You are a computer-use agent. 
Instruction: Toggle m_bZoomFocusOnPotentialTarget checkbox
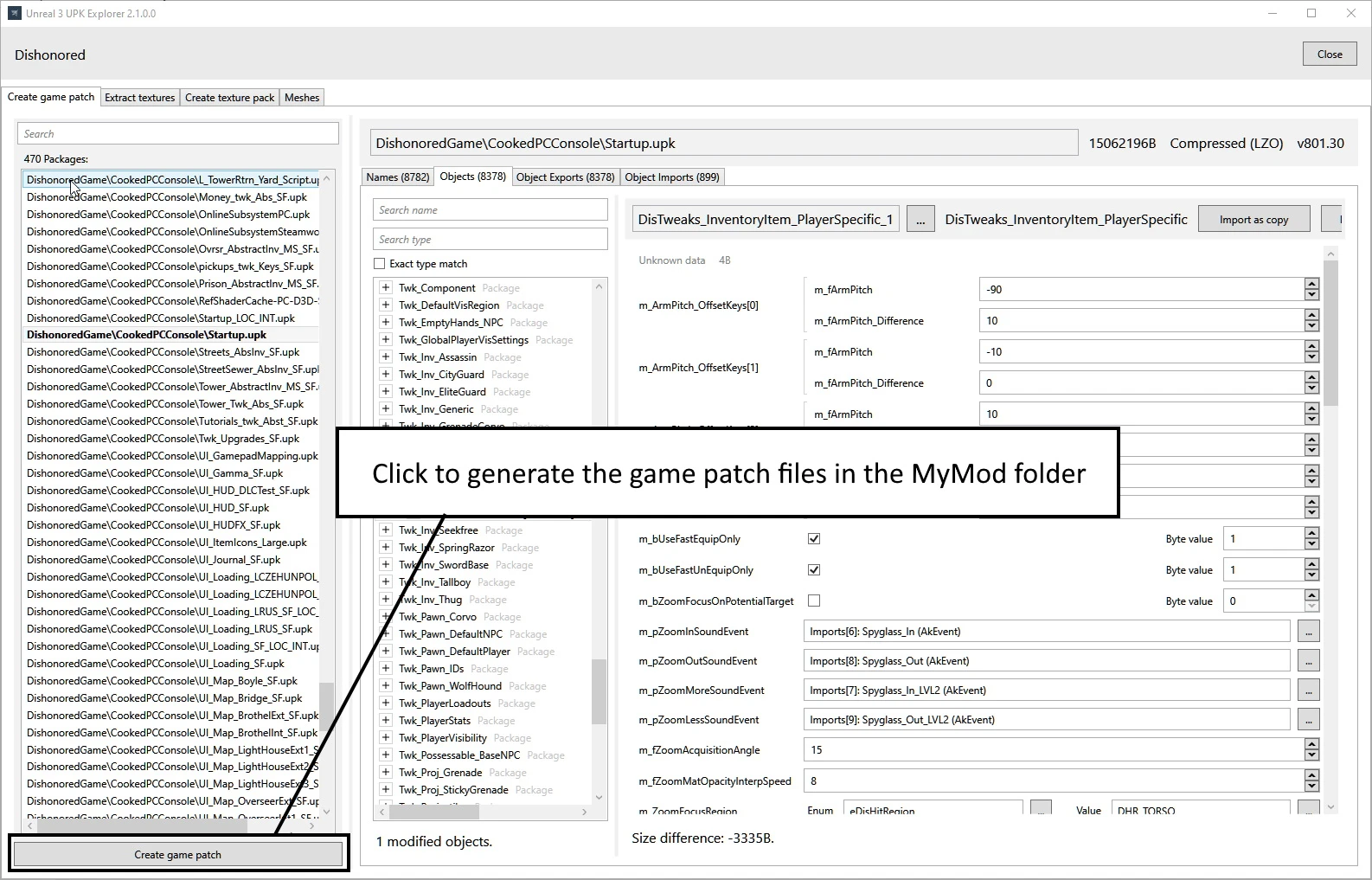click(x=814, y=601)
